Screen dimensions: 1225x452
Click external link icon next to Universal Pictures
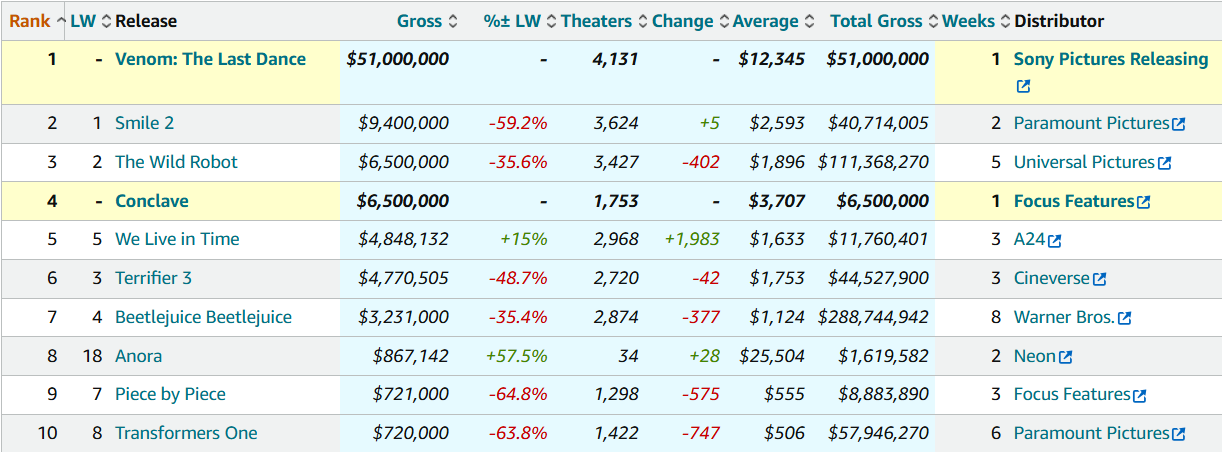1164,163
